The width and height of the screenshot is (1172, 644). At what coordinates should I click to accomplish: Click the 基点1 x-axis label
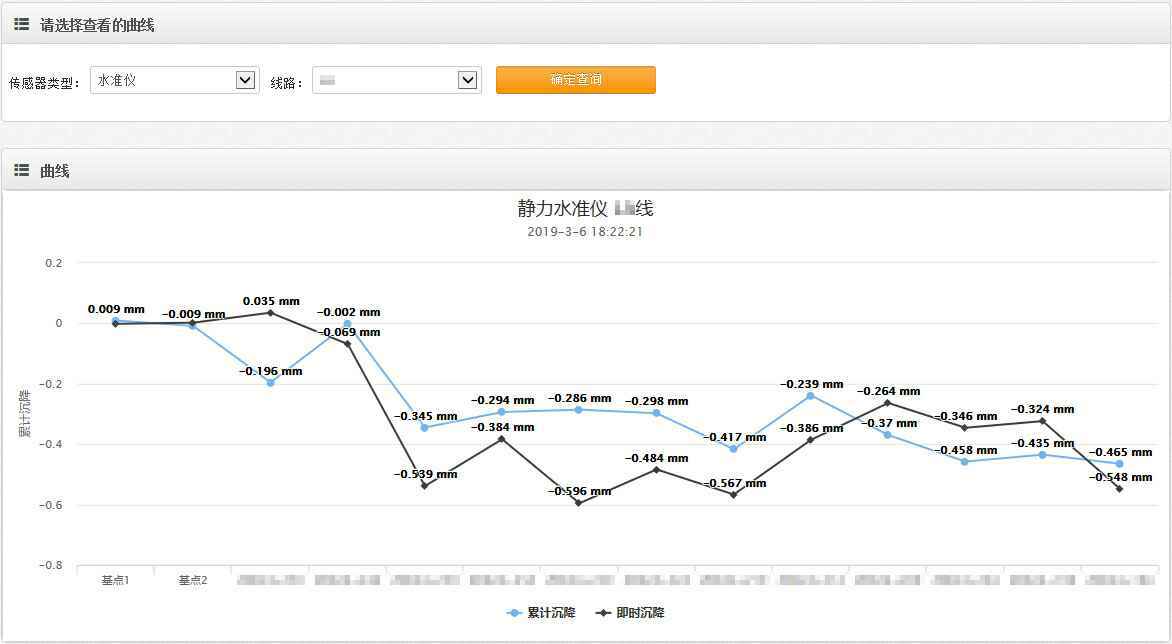point(115,580)
